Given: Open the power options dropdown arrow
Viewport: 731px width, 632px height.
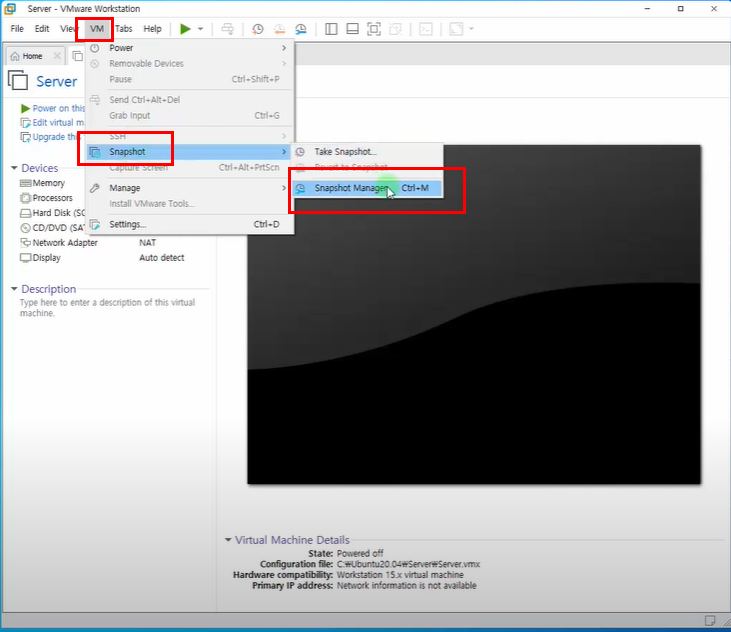Looking at the screenshot, I should [200, 29].
